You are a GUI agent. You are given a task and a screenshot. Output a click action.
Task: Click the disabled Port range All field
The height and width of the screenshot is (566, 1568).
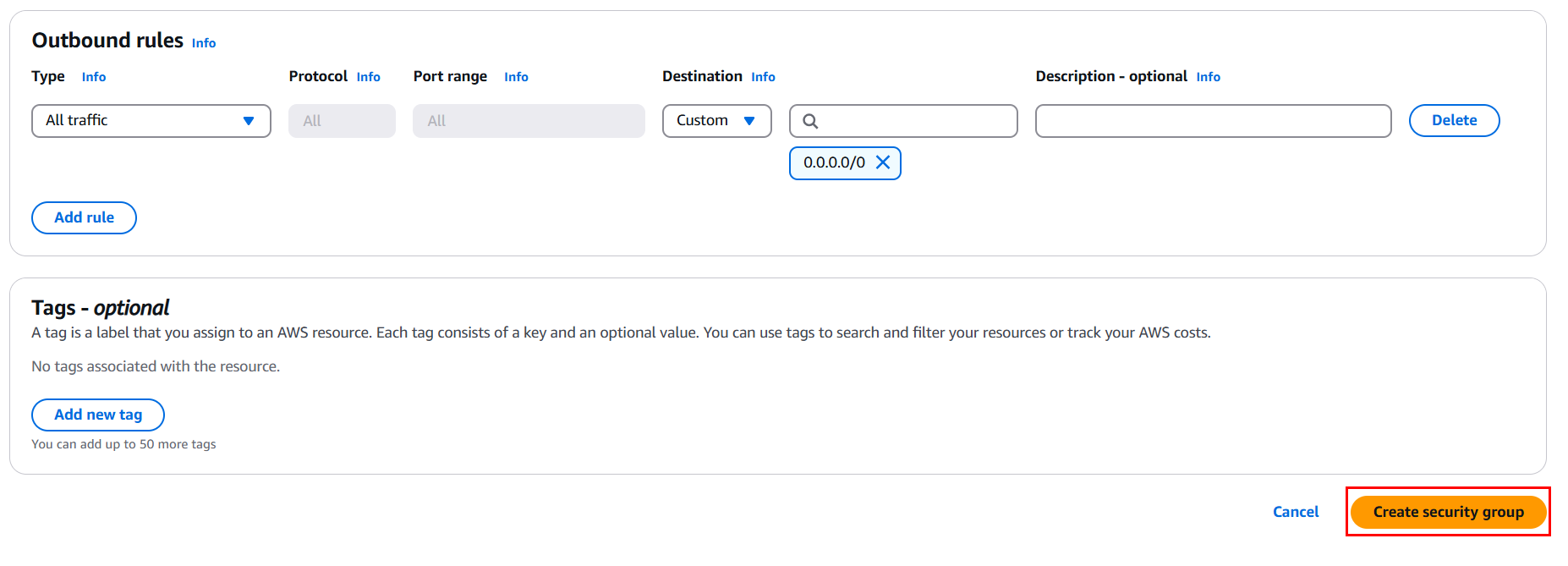[529, 121]
